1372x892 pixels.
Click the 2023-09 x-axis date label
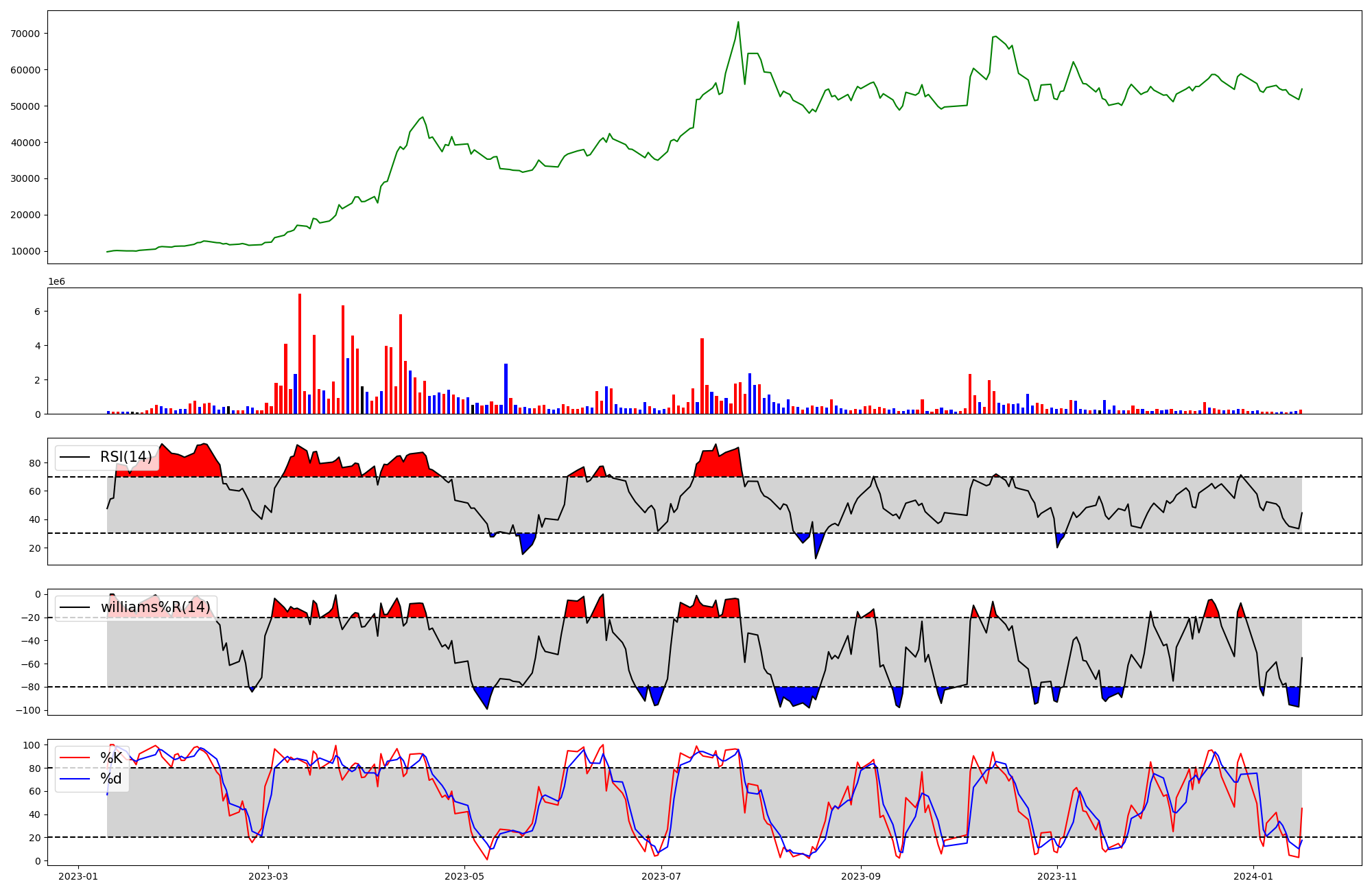(860, 876)
